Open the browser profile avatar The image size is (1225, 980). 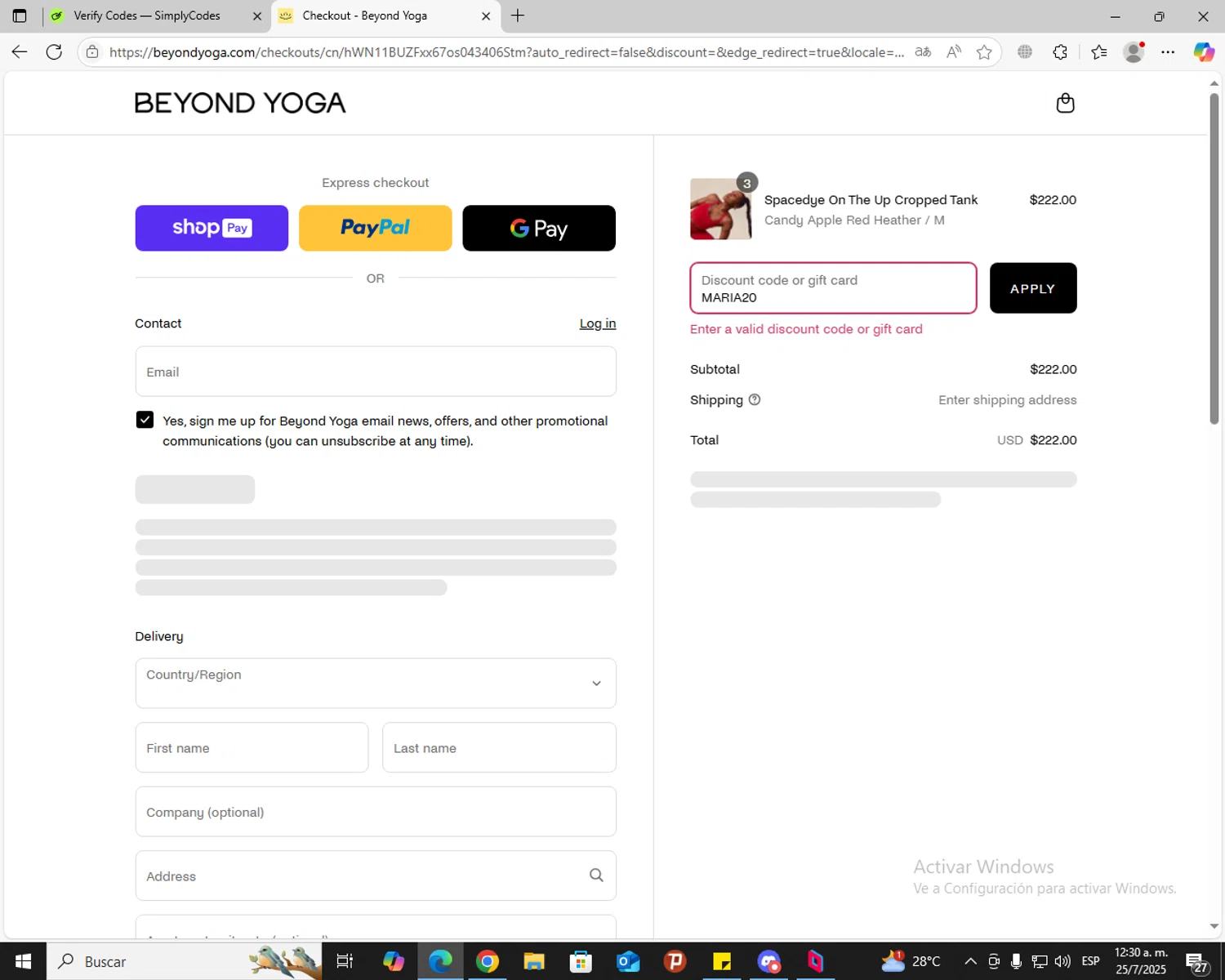tap(1134, 52)
